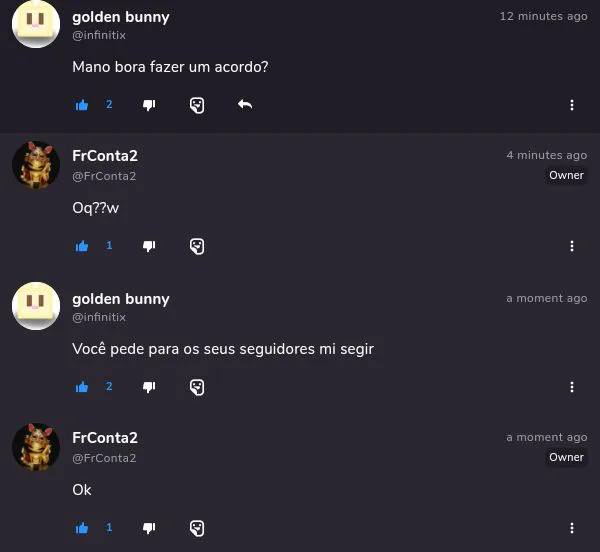The height and width of the screenshot is (552, 600).
Task: Add reaction to the "Ok" comment
Action: pyautogui.click(x=197, y=528)
